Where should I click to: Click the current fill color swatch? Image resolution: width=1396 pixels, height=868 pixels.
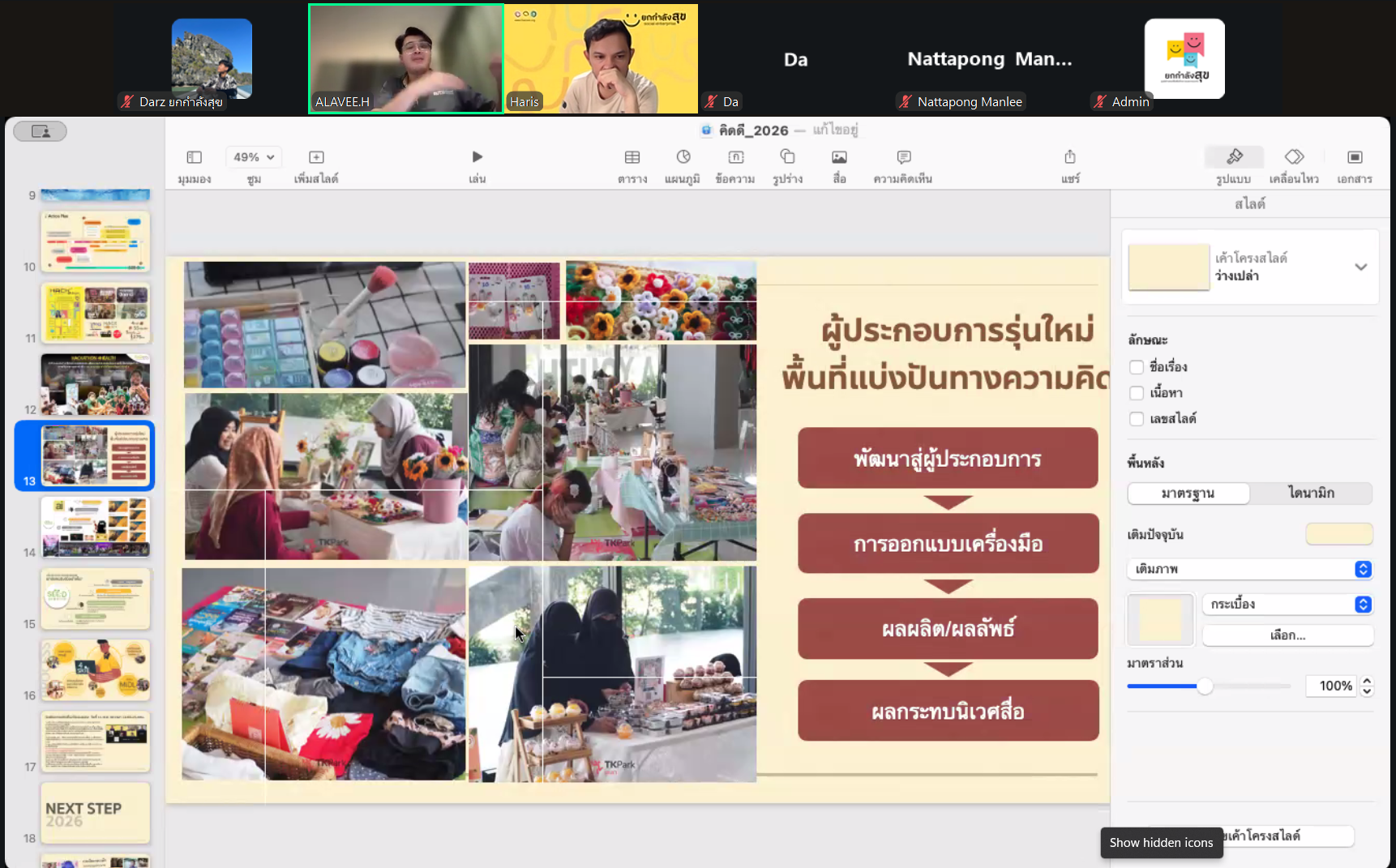pos(1338,534)
